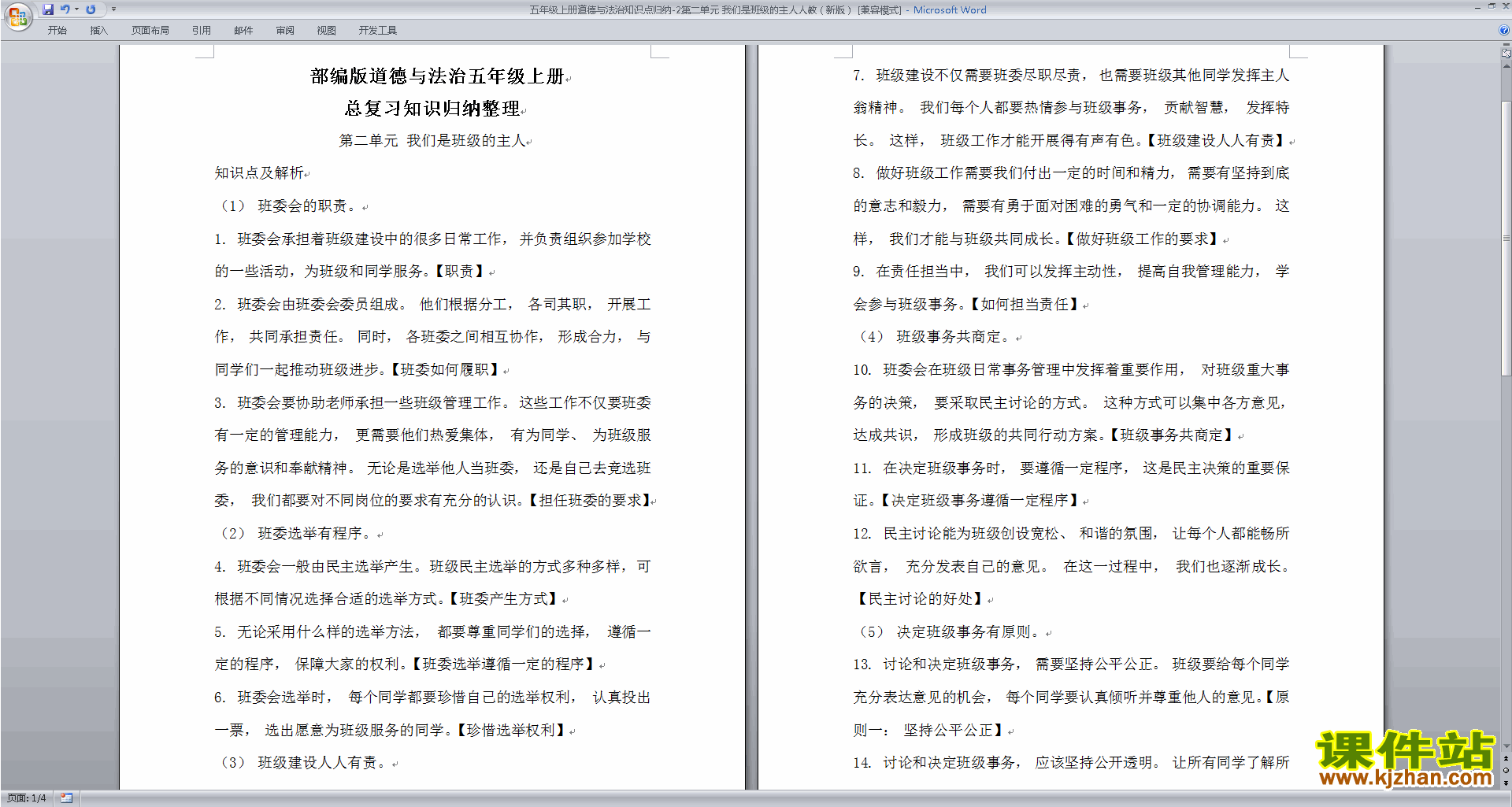Screen dimensions: 1512x807
Task: Click the heading (3) 班级建设人人有责
Action: pos(302,763)
